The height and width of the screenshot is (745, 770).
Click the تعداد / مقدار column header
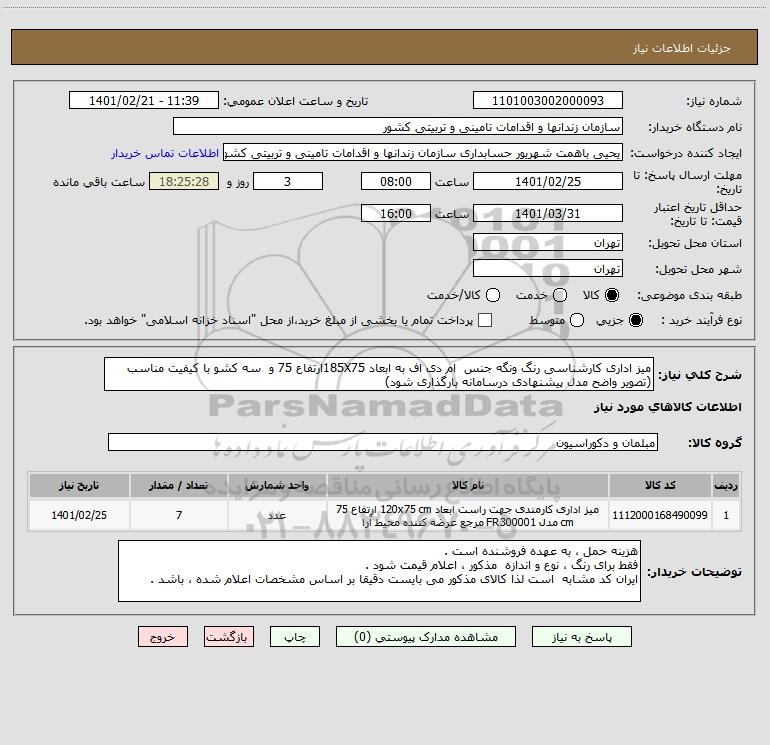pos(179,485)
